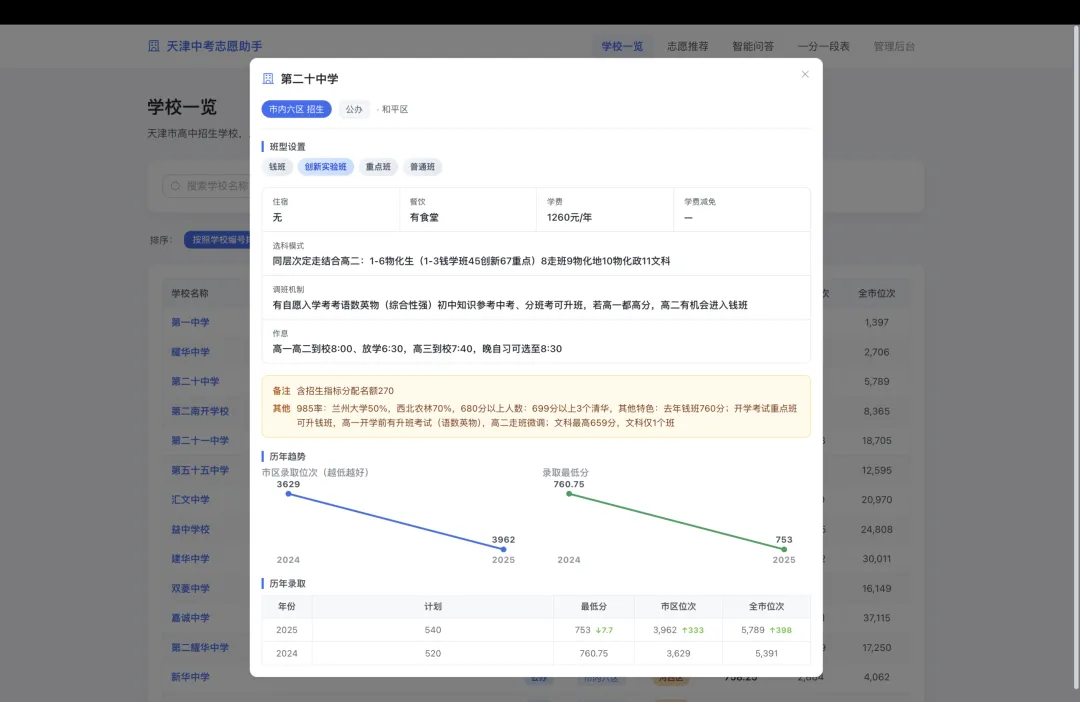Click the 按照学校编号 sort button behind dialog

click(x=217, y=240)
